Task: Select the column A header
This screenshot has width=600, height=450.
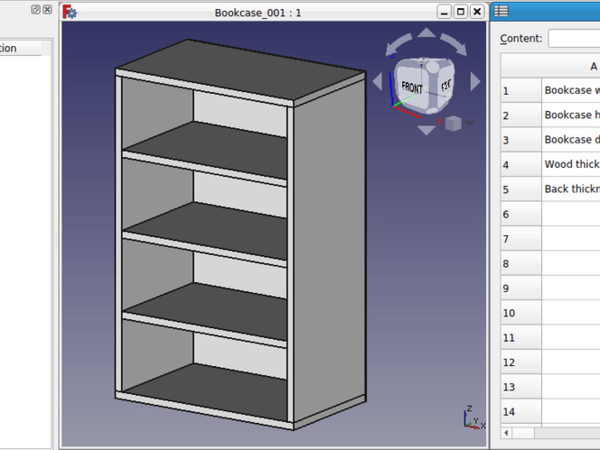Action: tap(570, 66)
